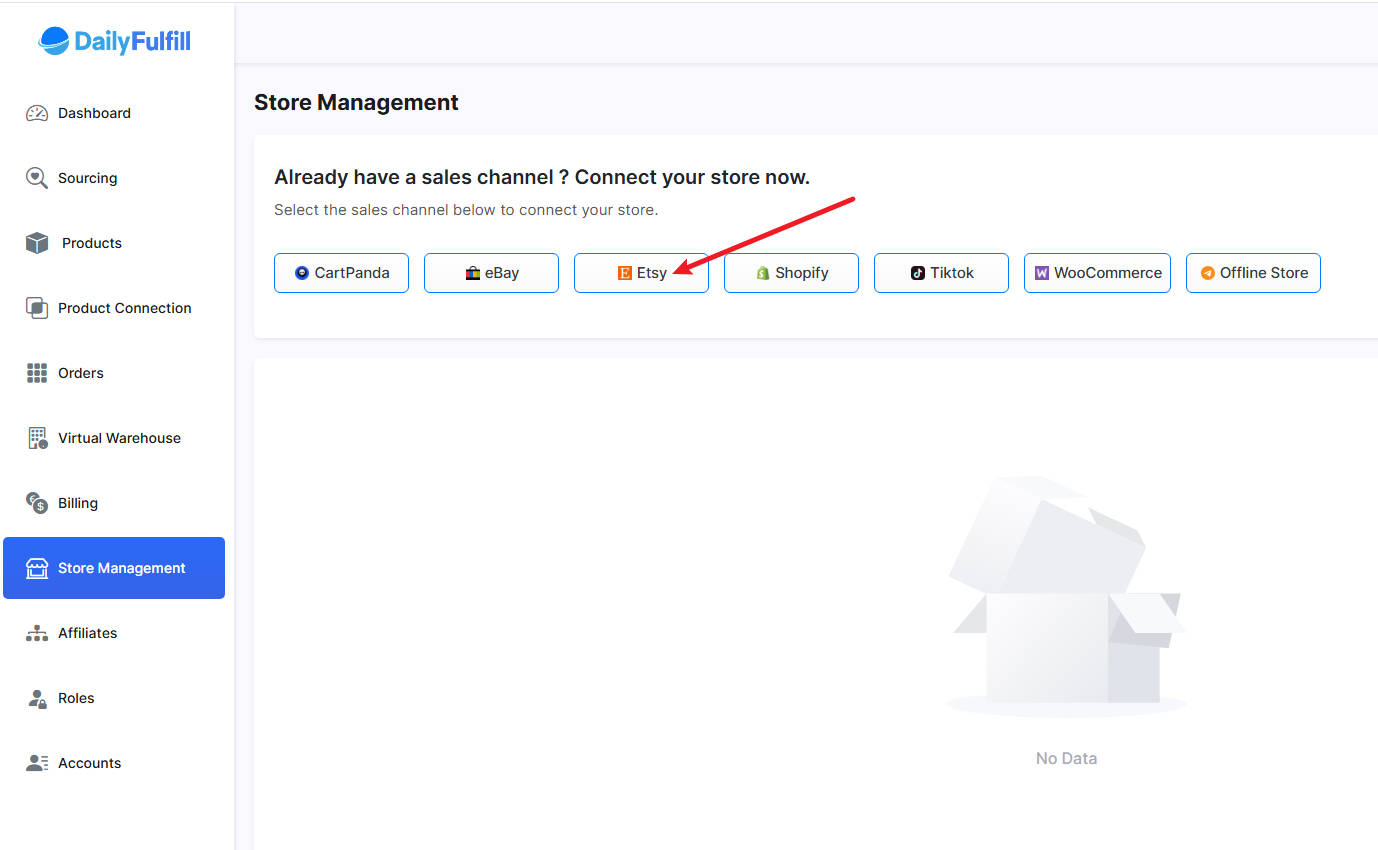Select Shopify sales channel button

pyautogui.click(x=791, y=273)
